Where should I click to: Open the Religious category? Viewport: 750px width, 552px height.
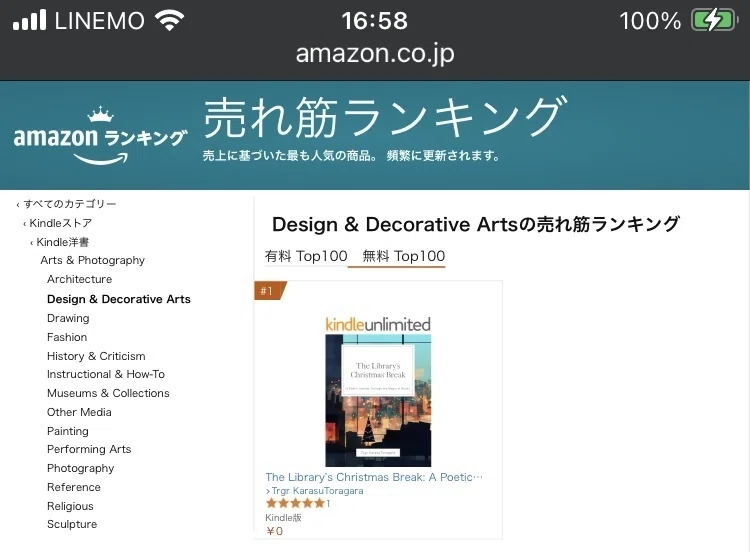(70, 506)
